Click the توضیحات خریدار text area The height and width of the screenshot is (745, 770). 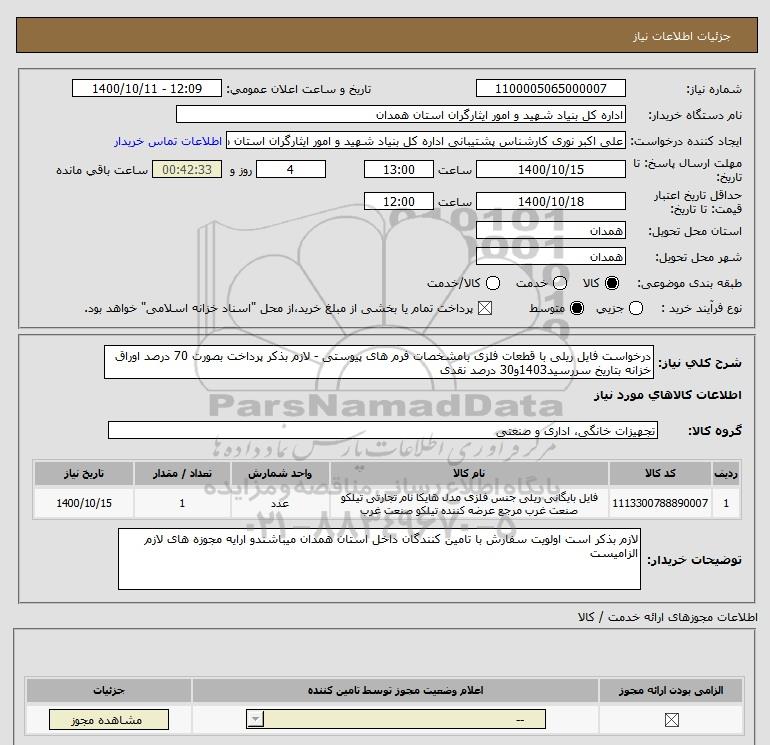point(379,559)
